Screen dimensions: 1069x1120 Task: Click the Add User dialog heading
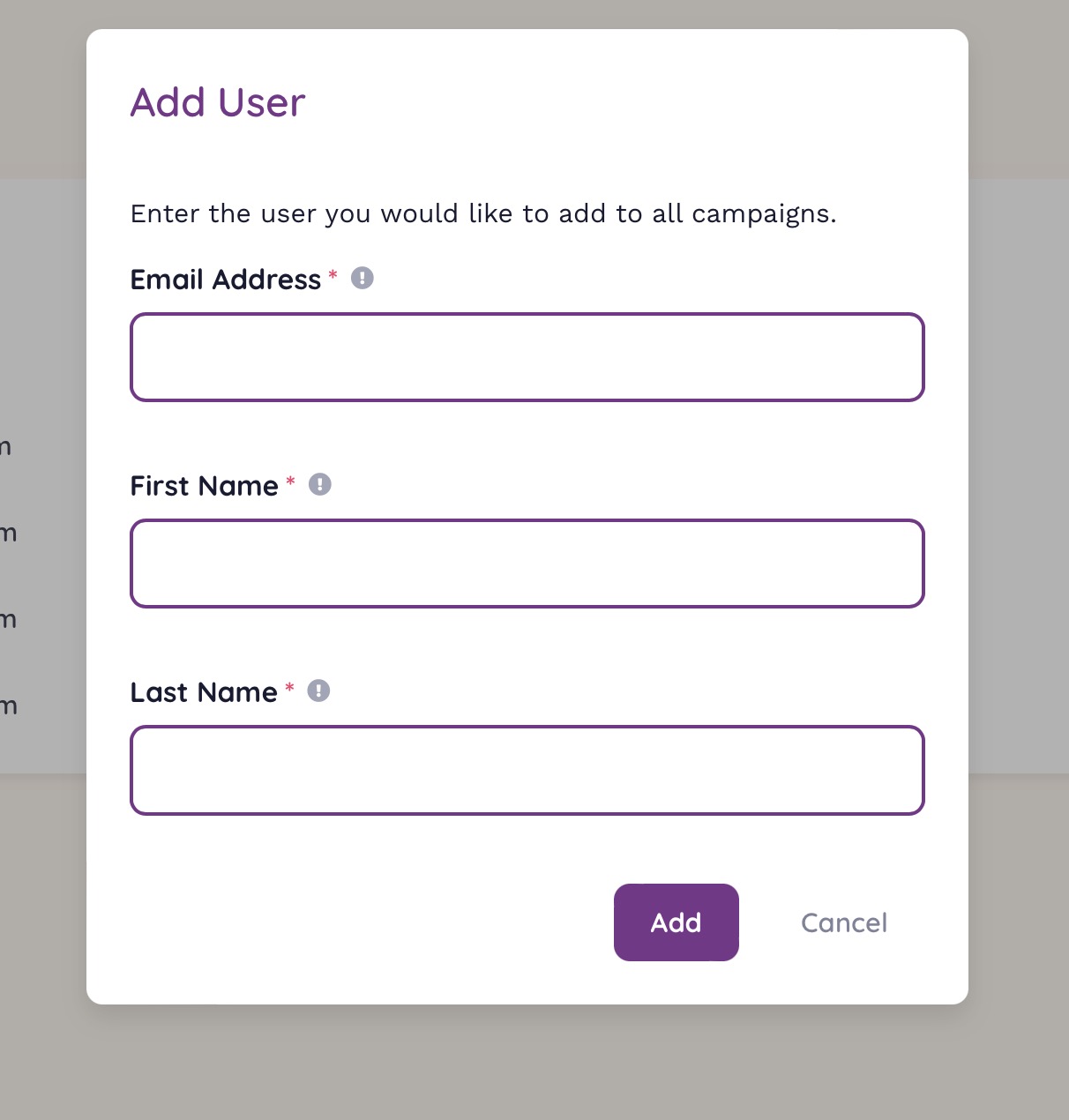[218, 102]
